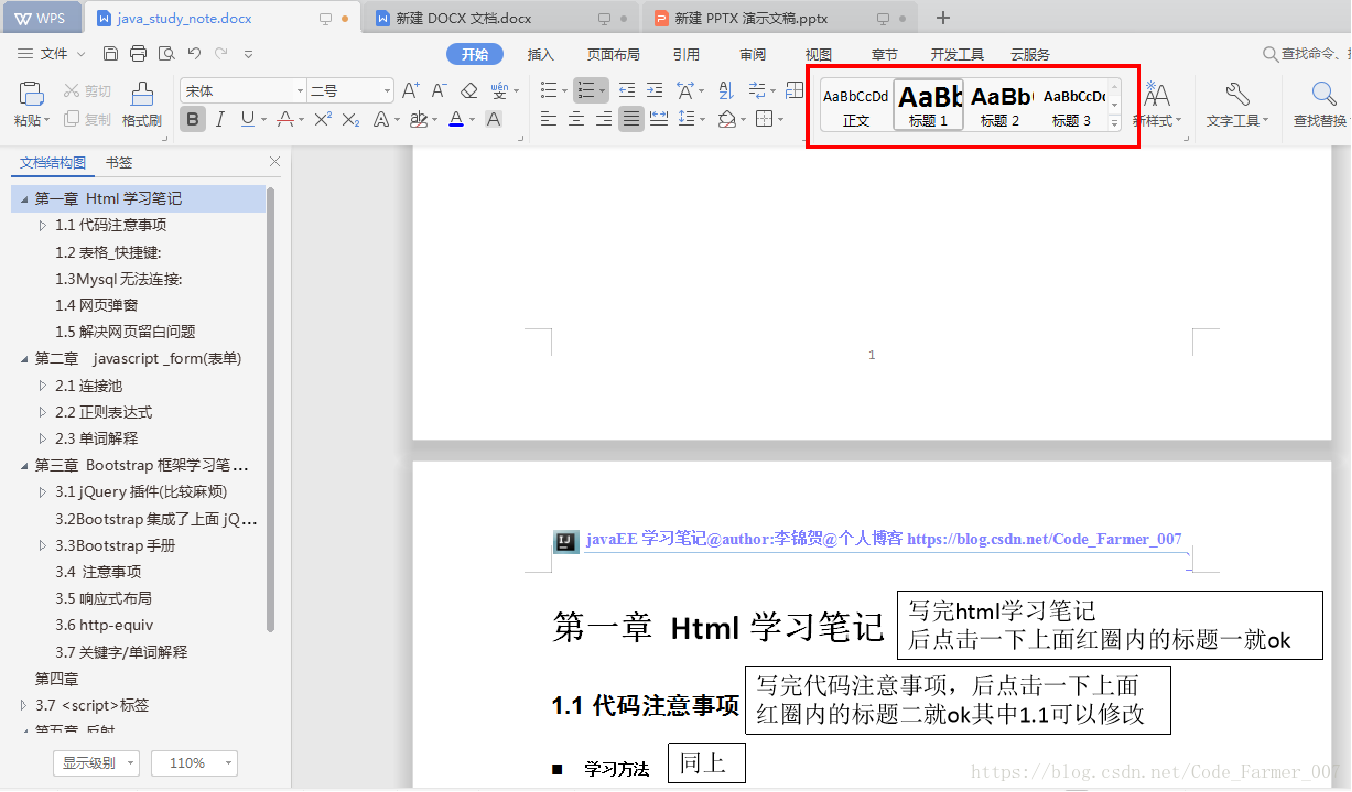
Task: Open the display level (显示级别) dropdown
Action: pos(96,764)
